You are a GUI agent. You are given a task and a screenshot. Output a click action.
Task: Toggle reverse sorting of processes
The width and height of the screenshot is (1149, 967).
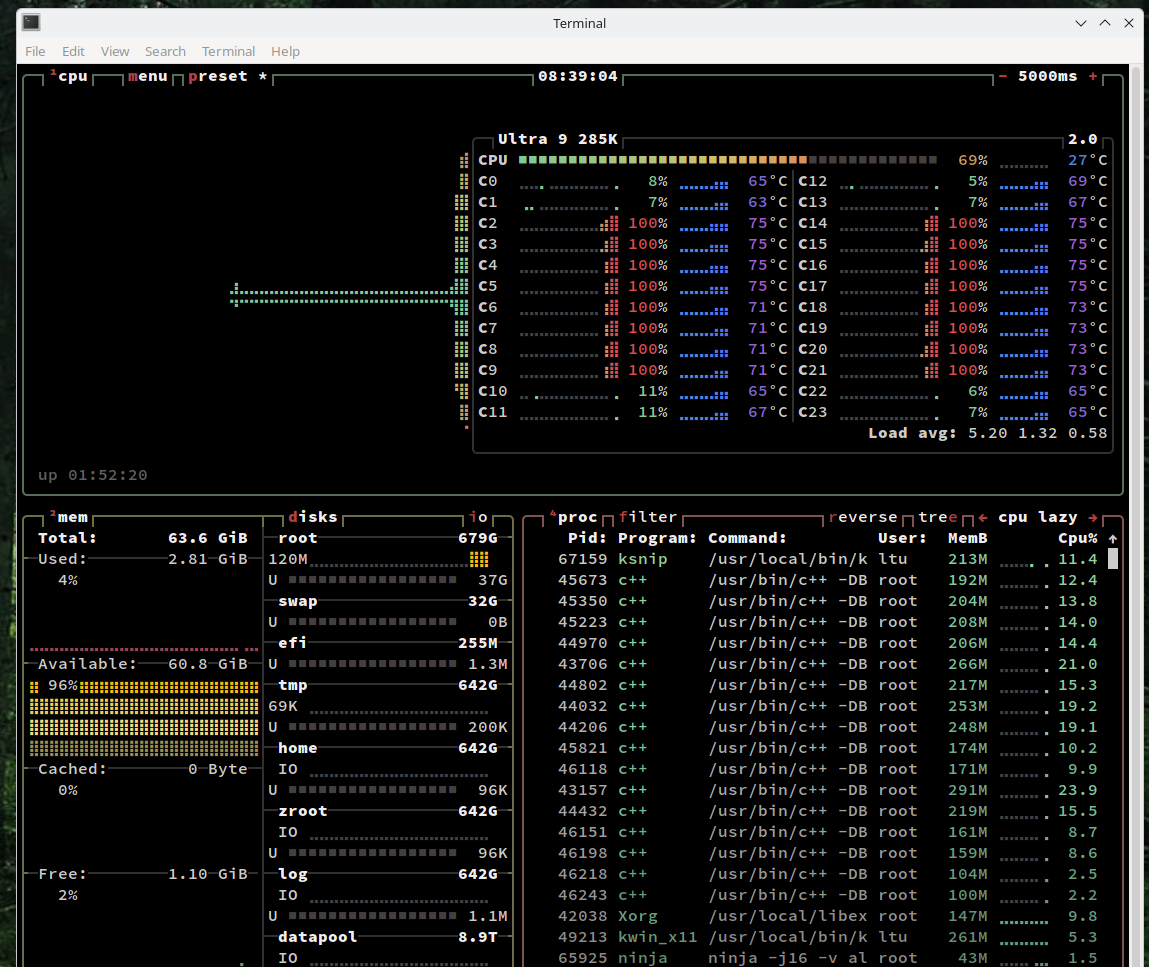point(862,517)
